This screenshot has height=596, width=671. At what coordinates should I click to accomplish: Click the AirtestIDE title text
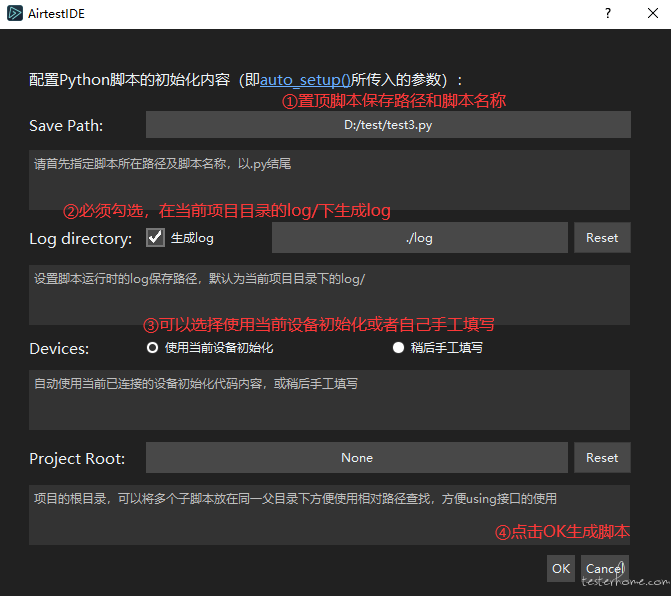56,14
